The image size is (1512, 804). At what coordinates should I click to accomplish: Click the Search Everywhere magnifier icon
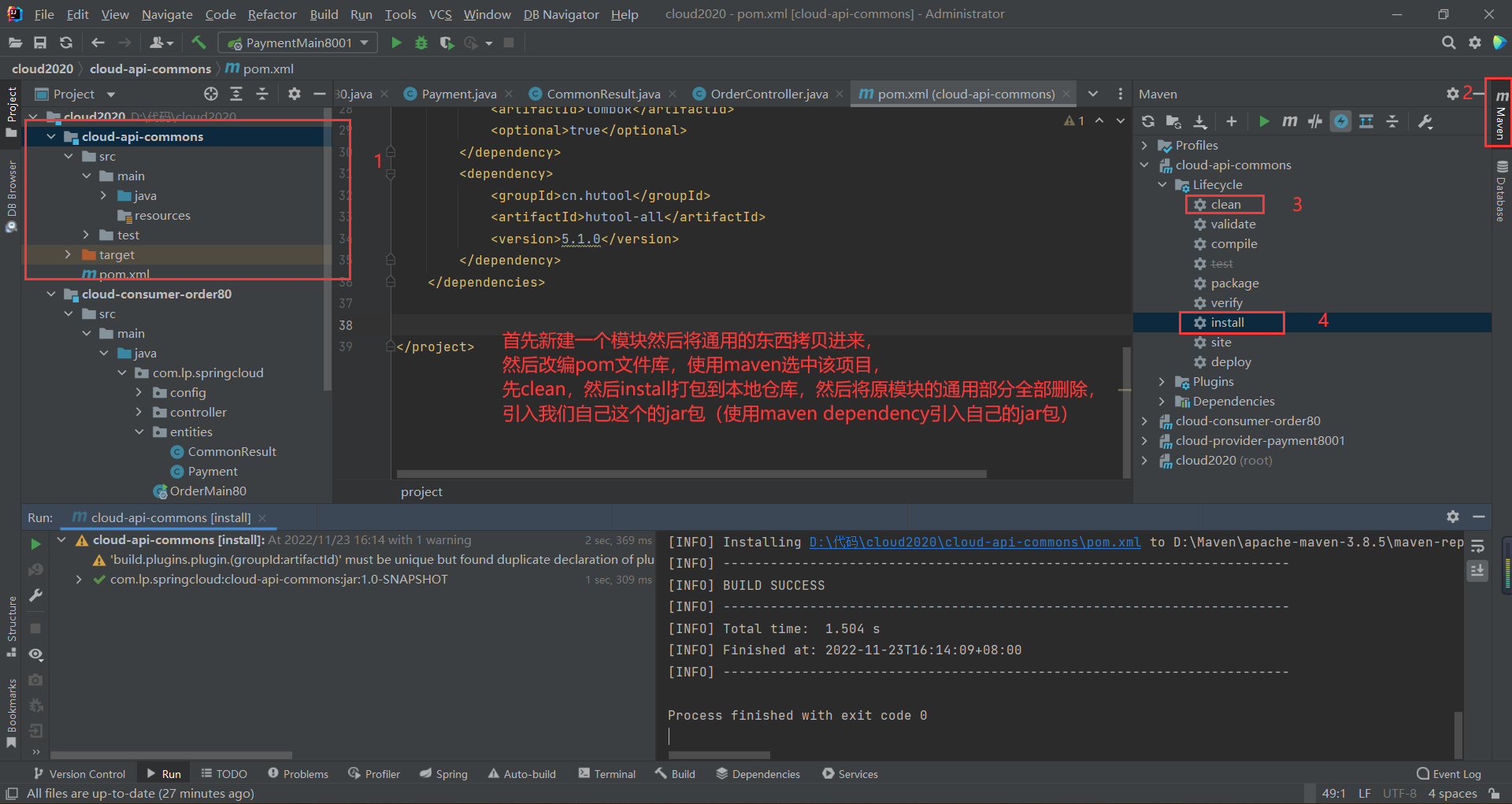1448,43
